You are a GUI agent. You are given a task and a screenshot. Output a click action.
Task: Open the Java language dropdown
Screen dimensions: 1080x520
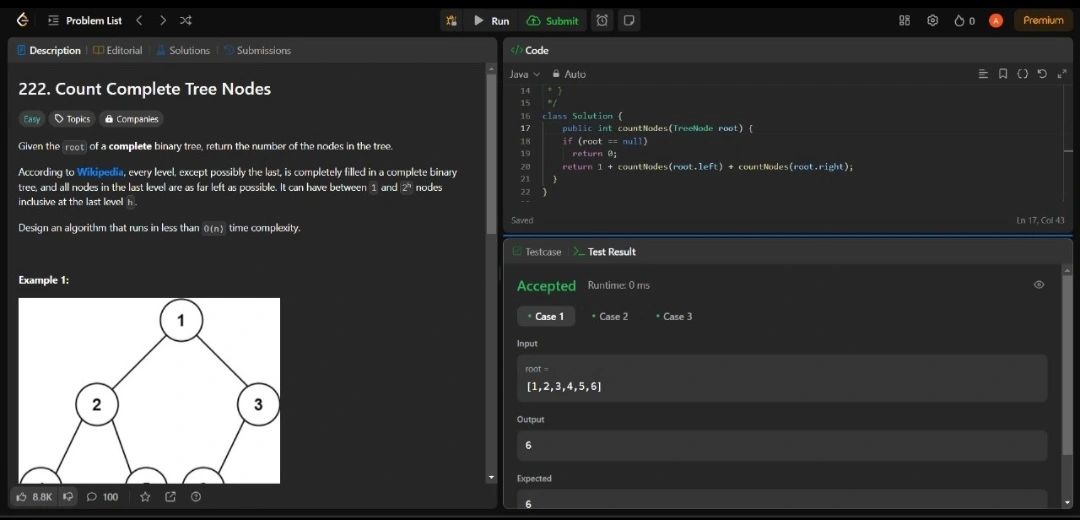pos(525,74)
